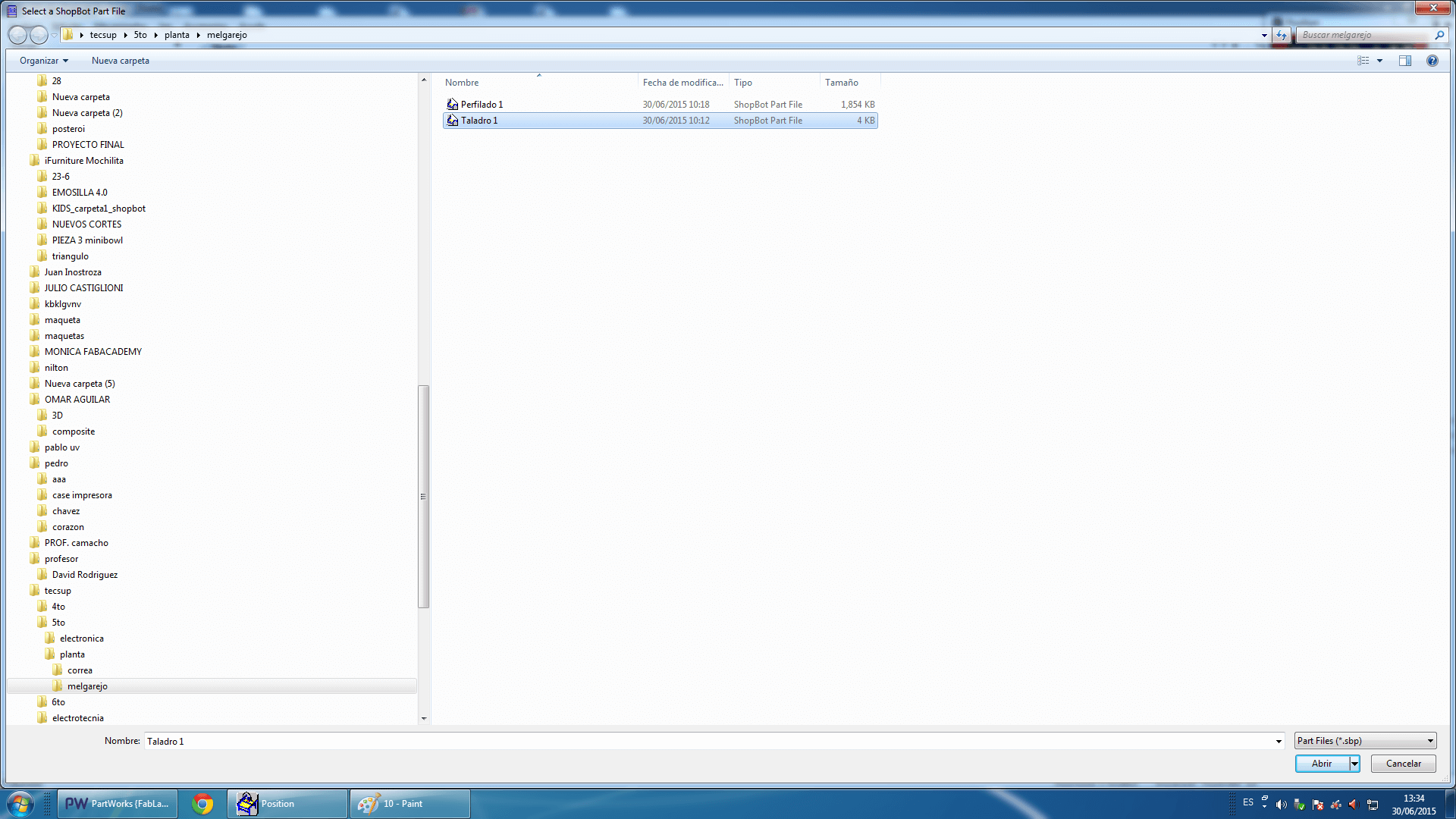The height and width of the screenshot is (819, 1456).
Task: Select the iFurniture Mochilita folder
Action: tap(83, 161)
